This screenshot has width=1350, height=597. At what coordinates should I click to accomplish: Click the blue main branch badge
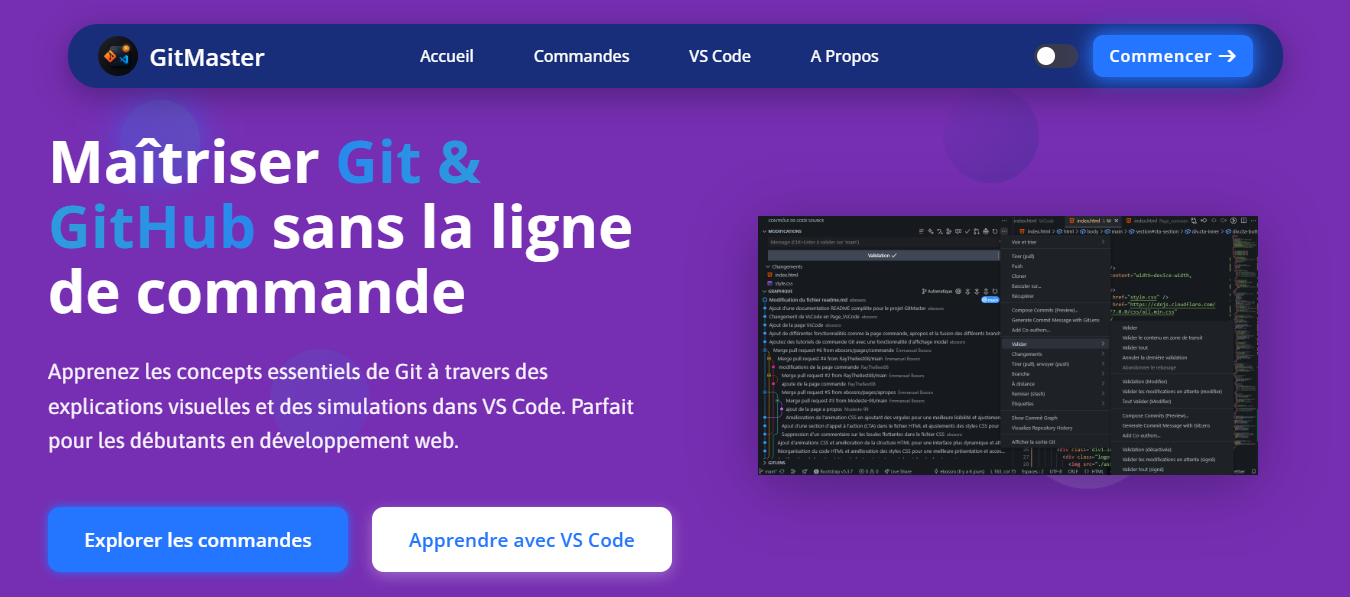coord(990,300)
